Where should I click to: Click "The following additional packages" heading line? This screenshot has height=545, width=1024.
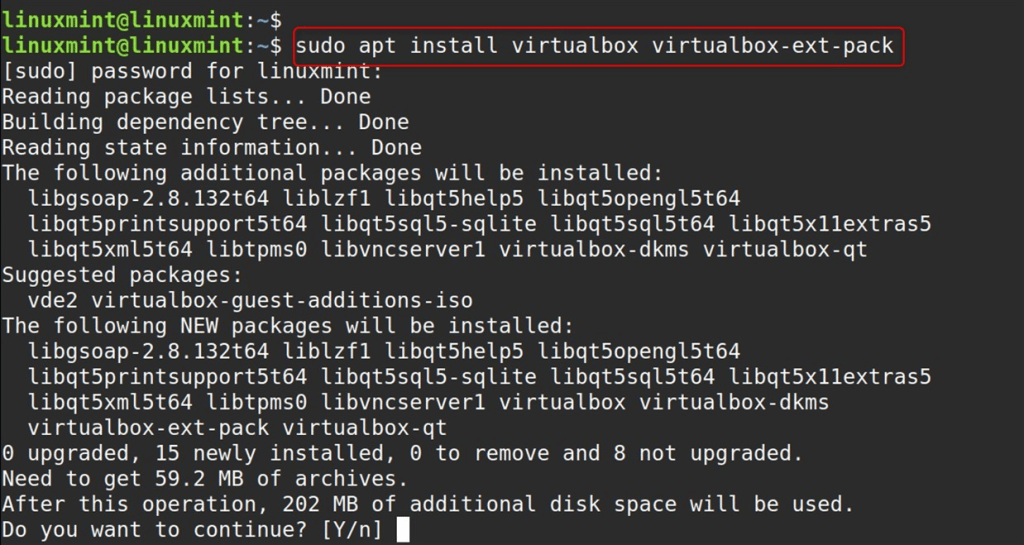(x=332, y=173)
